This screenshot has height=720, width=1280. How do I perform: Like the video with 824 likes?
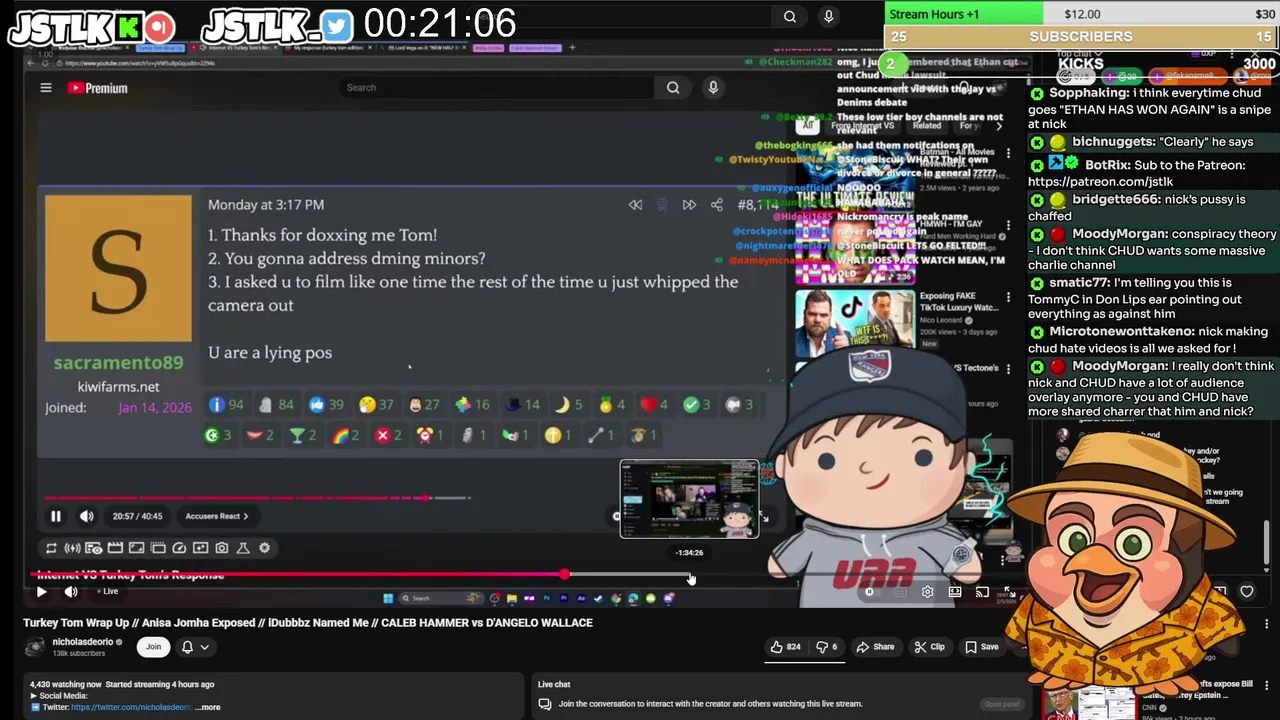coord(785,647)
